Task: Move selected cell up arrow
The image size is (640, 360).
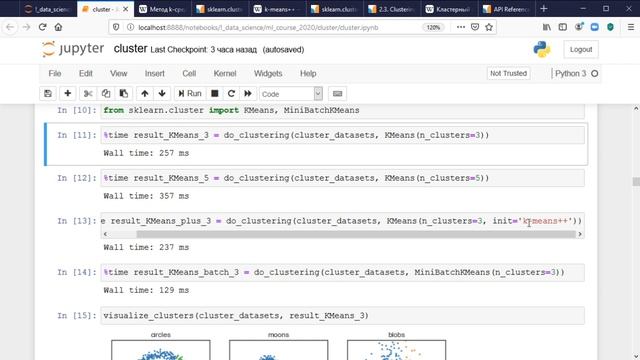Action: pos(144,93)
